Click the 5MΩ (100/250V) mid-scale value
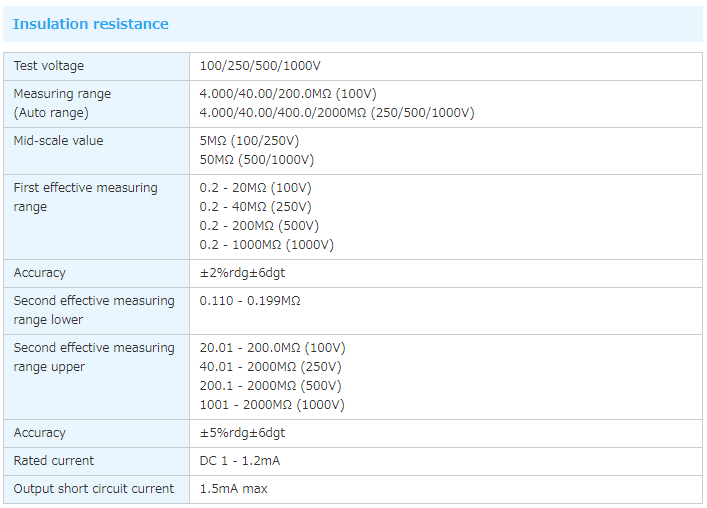 click(249, 141)
